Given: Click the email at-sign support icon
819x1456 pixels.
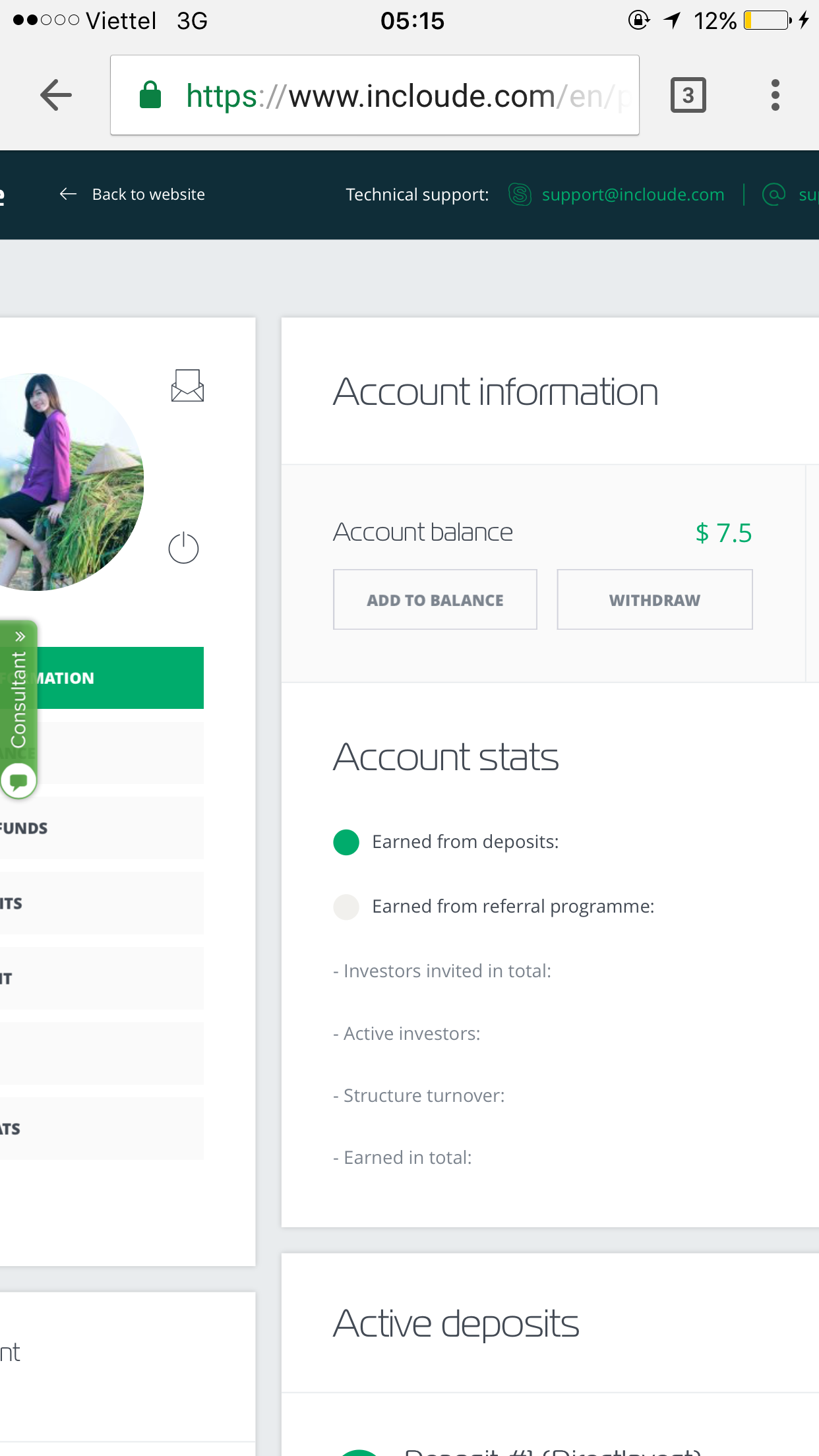Looking at the screenshot, I should 773,195.
